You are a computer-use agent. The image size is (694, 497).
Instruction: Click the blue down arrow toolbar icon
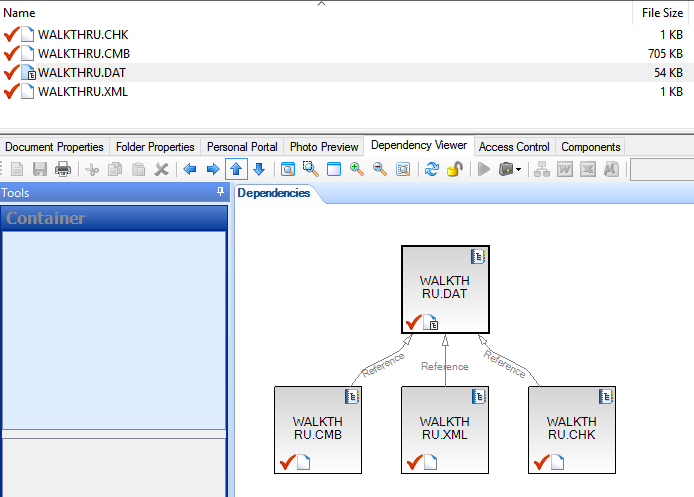point(259,169)
